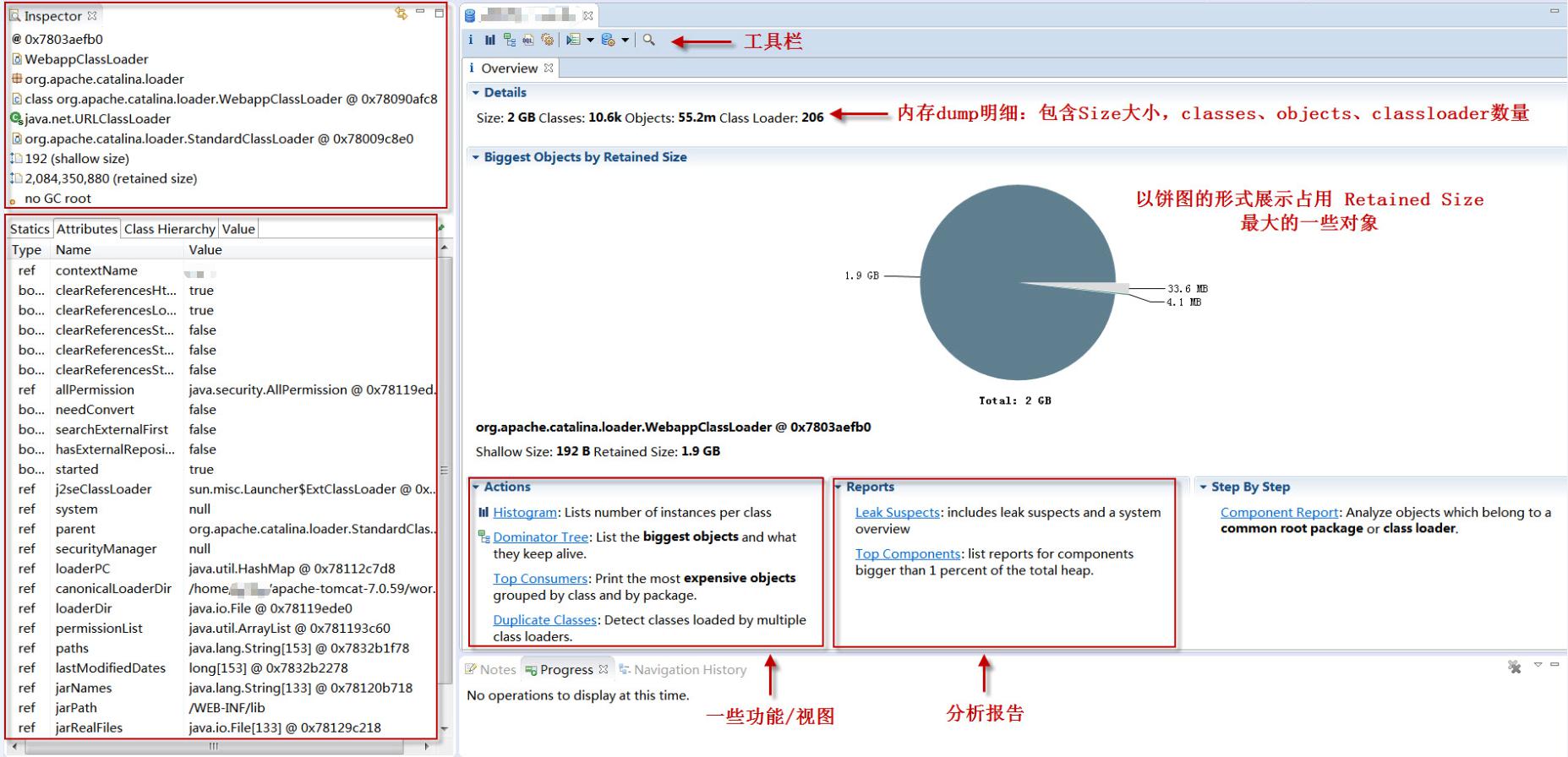Open the Duplicate Classes link
This screenshot has height=757, width=1568.
(545, 619)
